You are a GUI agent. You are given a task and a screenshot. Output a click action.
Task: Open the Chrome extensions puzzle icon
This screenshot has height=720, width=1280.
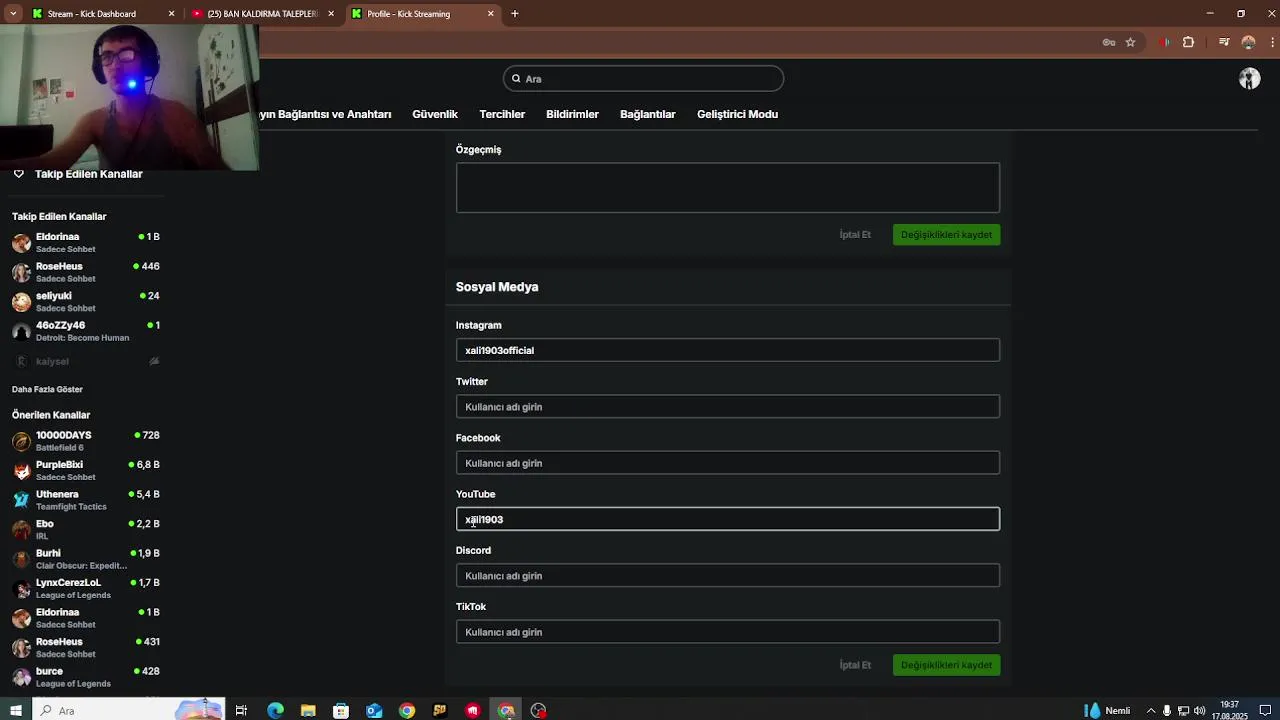1188,42
